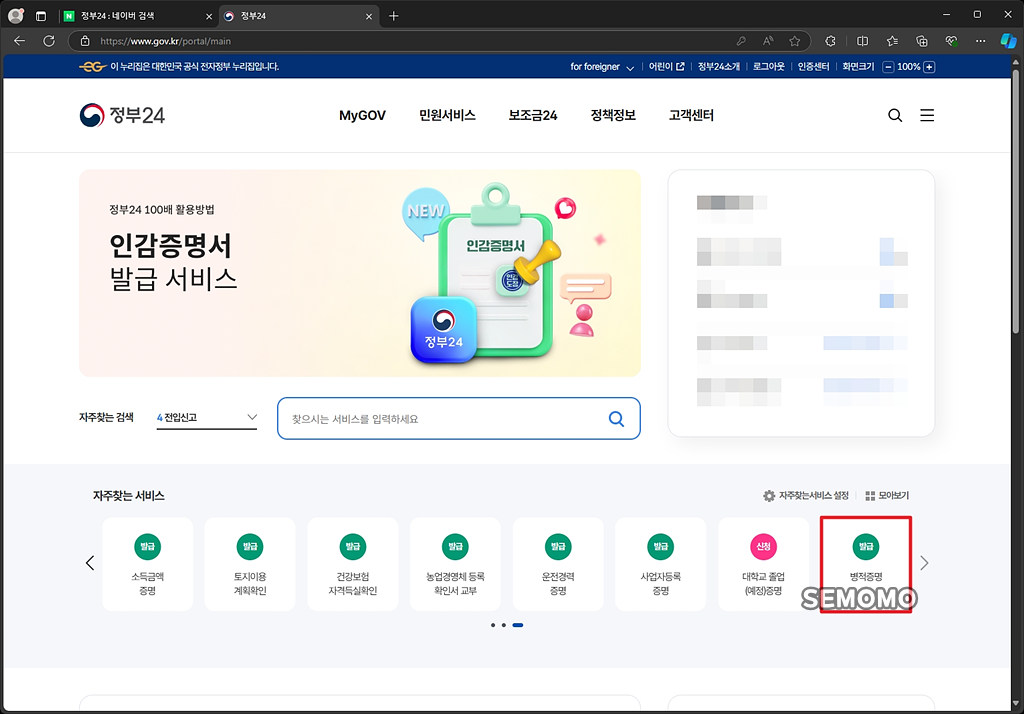Select the first carousel page dot

pyautogui.click(x=493, y=625)
